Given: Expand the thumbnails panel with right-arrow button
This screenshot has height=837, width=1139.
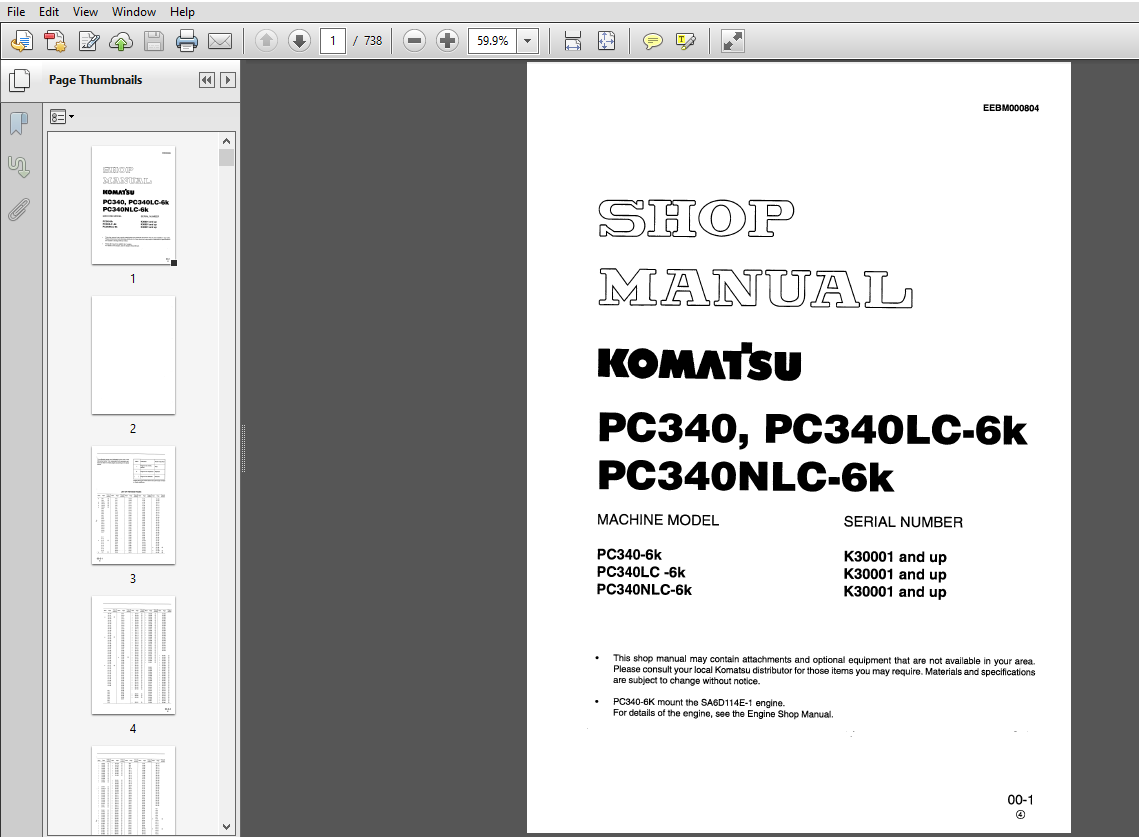Looking at the screenshot, I should [228, 80].
